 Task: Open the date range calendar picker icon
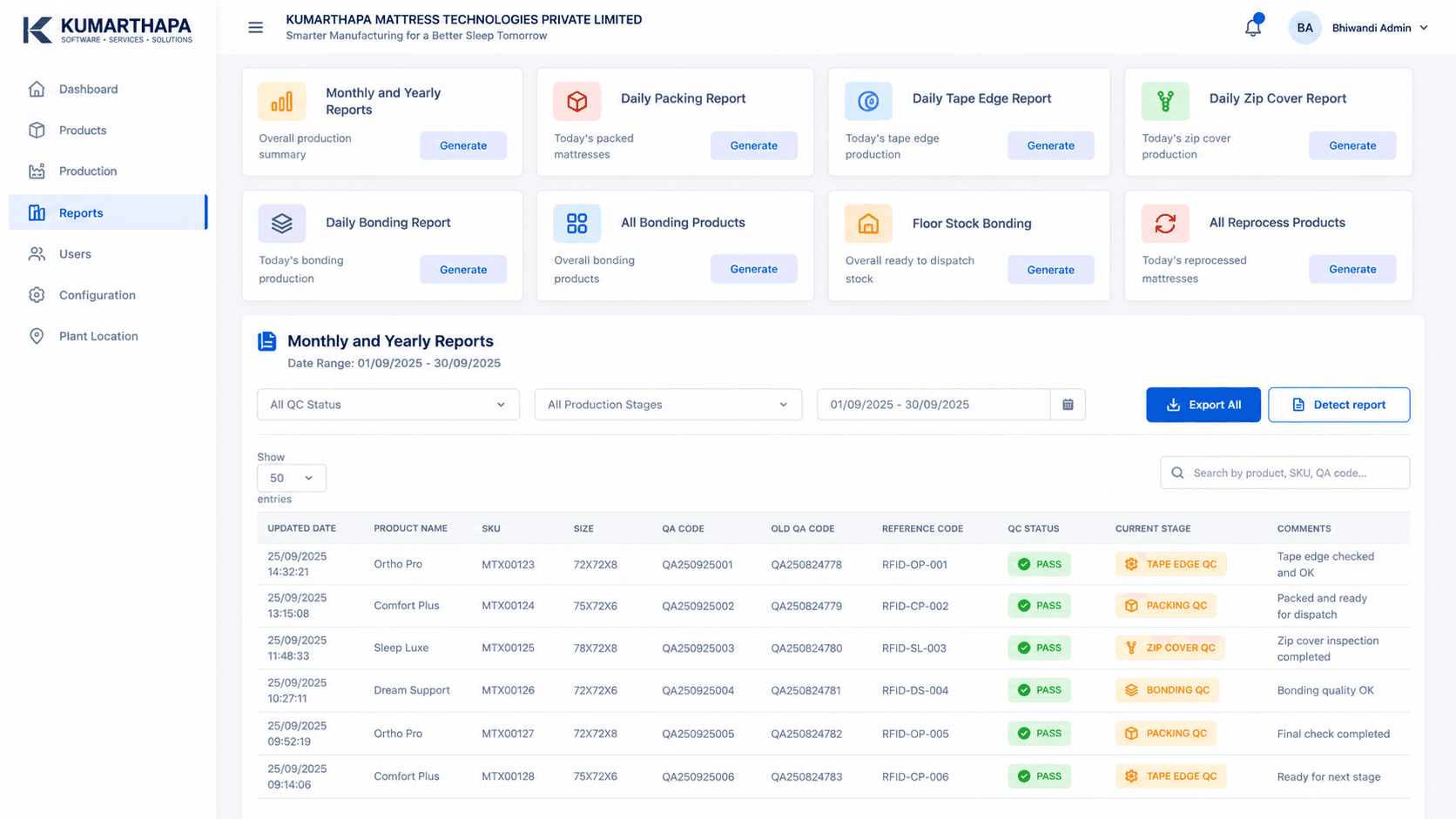click(x=1068, y=405)
